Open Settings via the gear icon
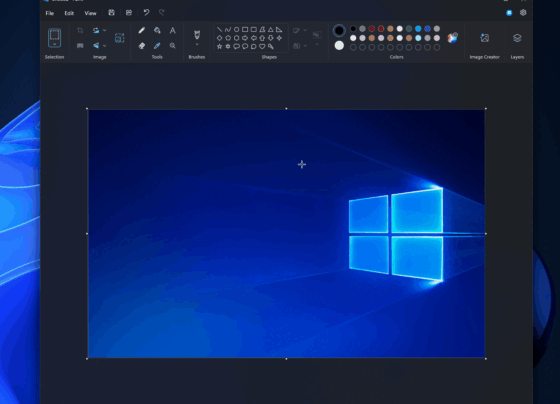Screen dimensions: 560x404 coord(523,13)
